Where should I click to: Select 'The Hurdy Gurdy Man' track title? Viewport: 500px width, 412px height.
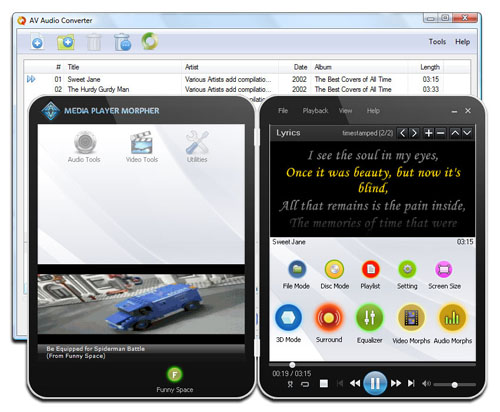[x=98, y=89]
